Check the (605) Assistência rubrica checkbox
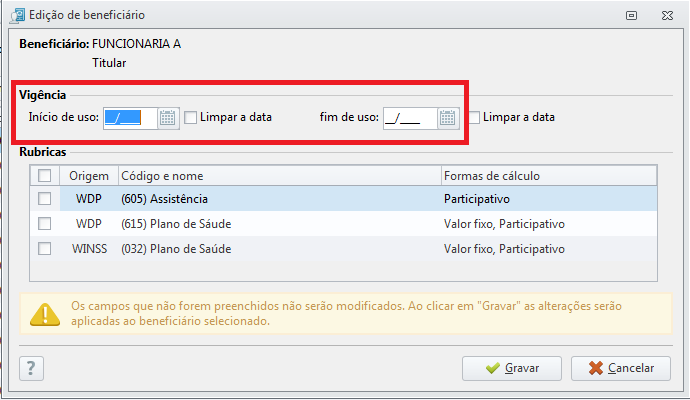 [x=44, y=198]
